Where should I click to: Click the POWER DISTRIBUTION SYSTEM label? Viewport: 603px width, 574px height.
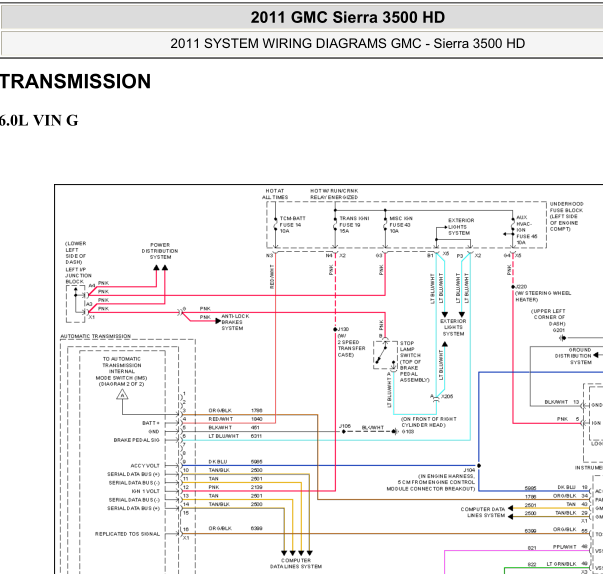point(160,251)
